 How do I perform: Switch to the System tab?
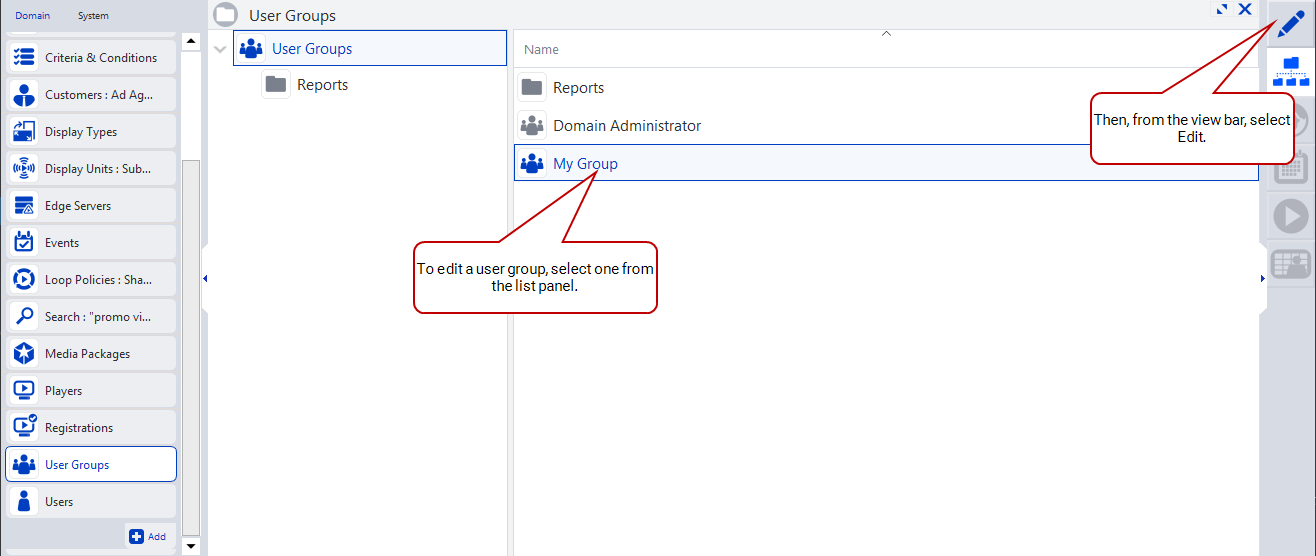93,16
